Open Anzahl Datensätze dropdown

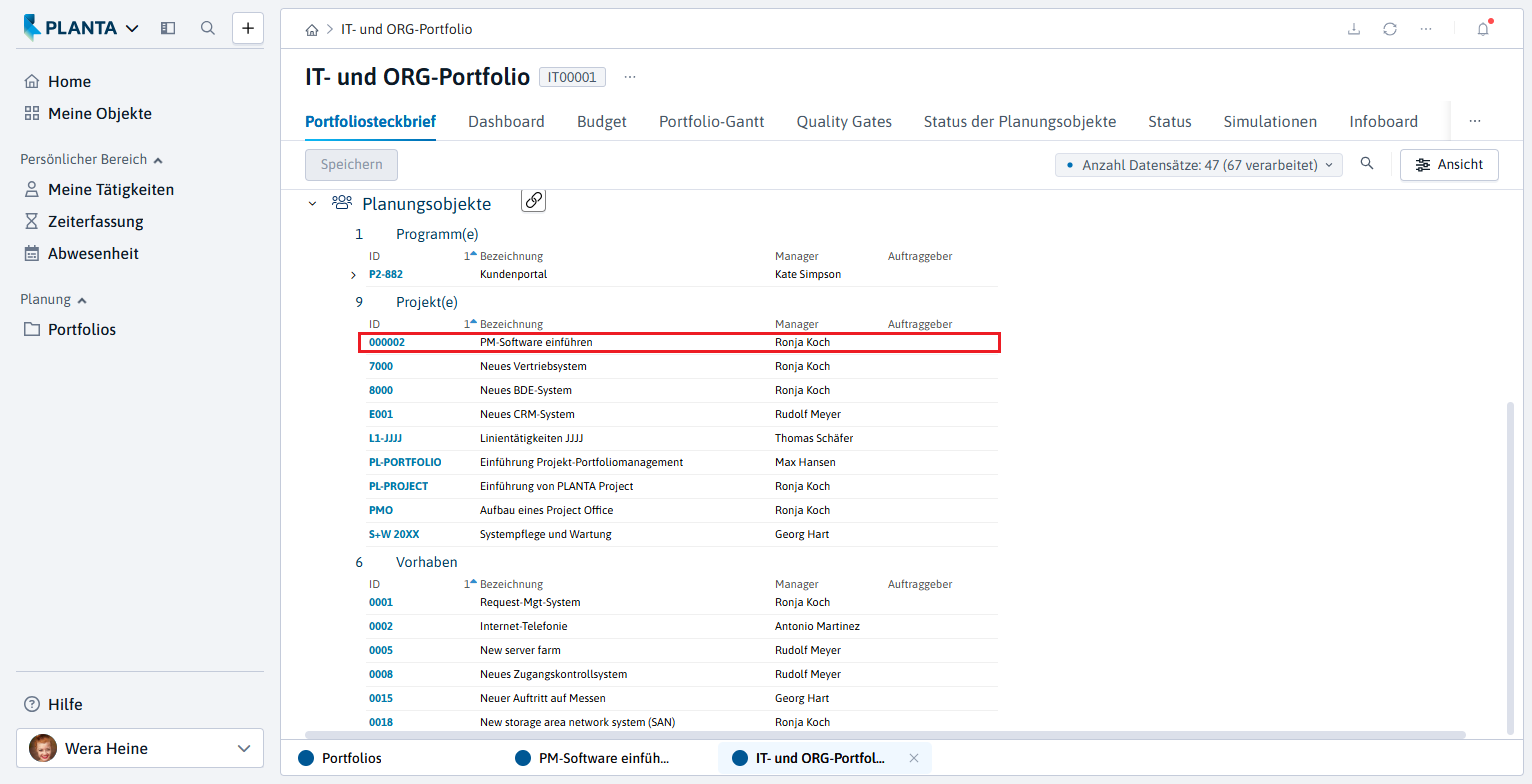coord(1199,165)
